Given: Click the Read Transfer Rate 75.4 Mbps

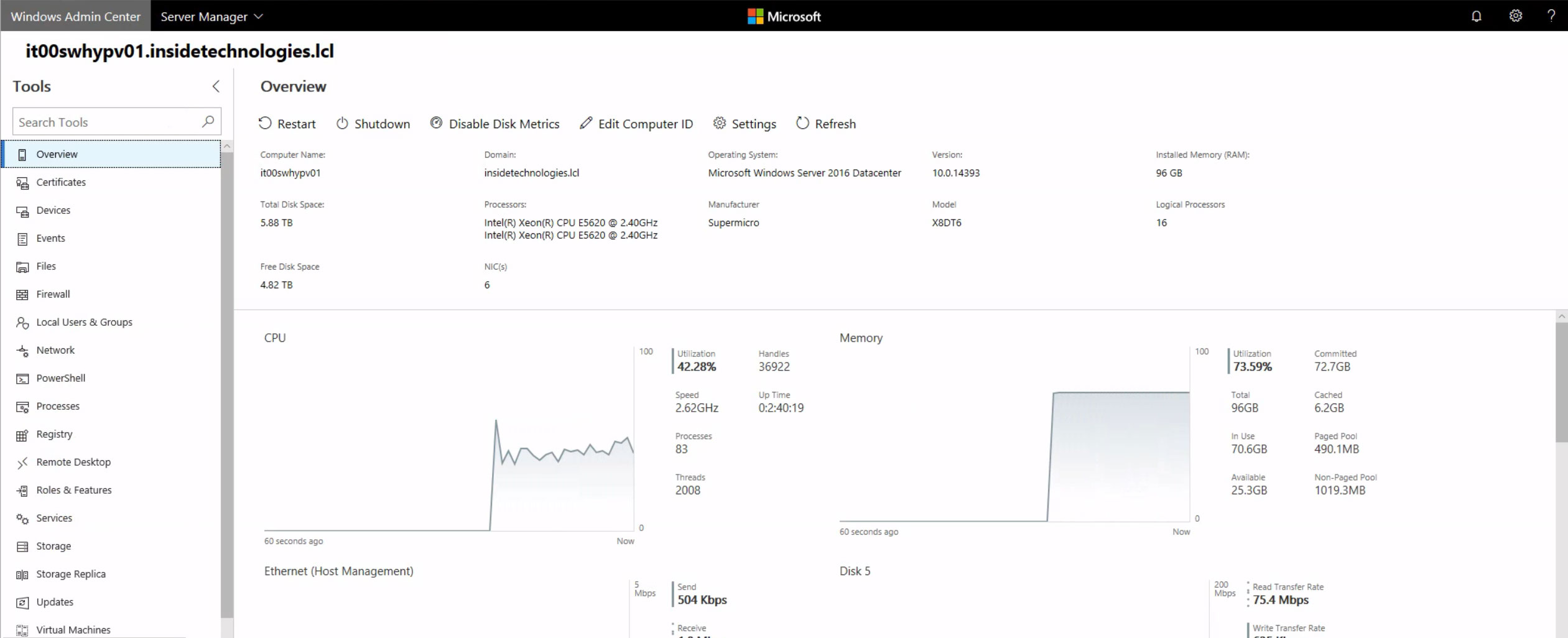Looking at the screenshot, I should (1280, 600).
